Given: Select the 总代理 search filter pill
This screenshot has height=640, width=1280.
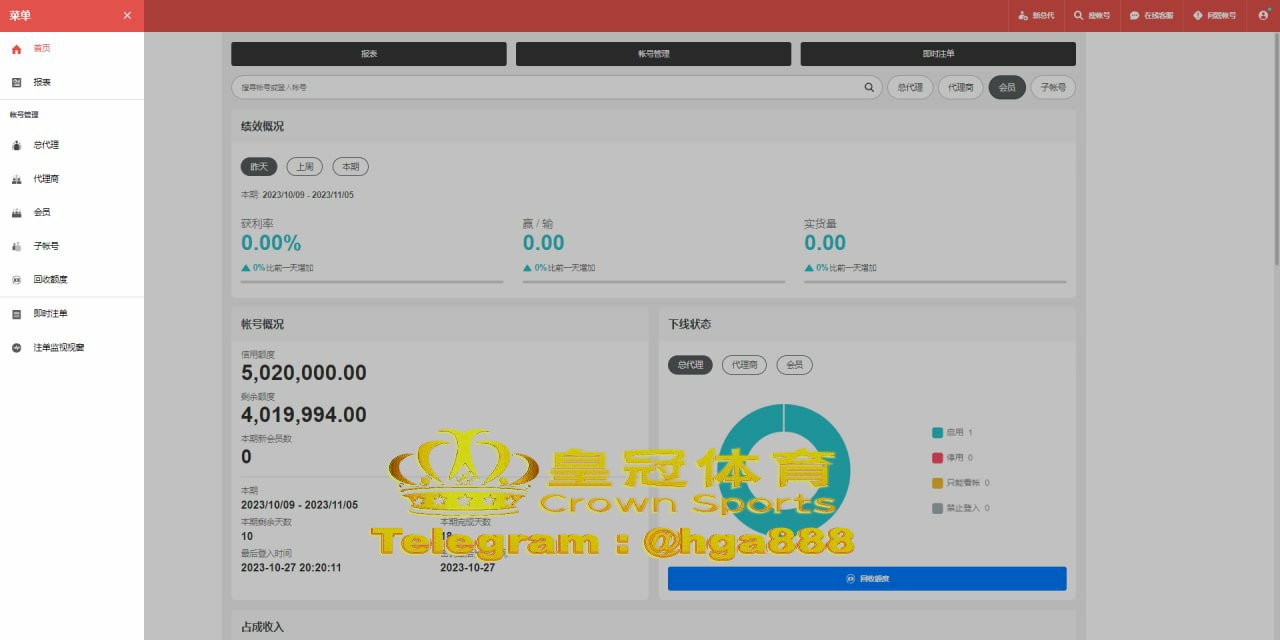Looking at the screenshot, I should tap(910, 87).
